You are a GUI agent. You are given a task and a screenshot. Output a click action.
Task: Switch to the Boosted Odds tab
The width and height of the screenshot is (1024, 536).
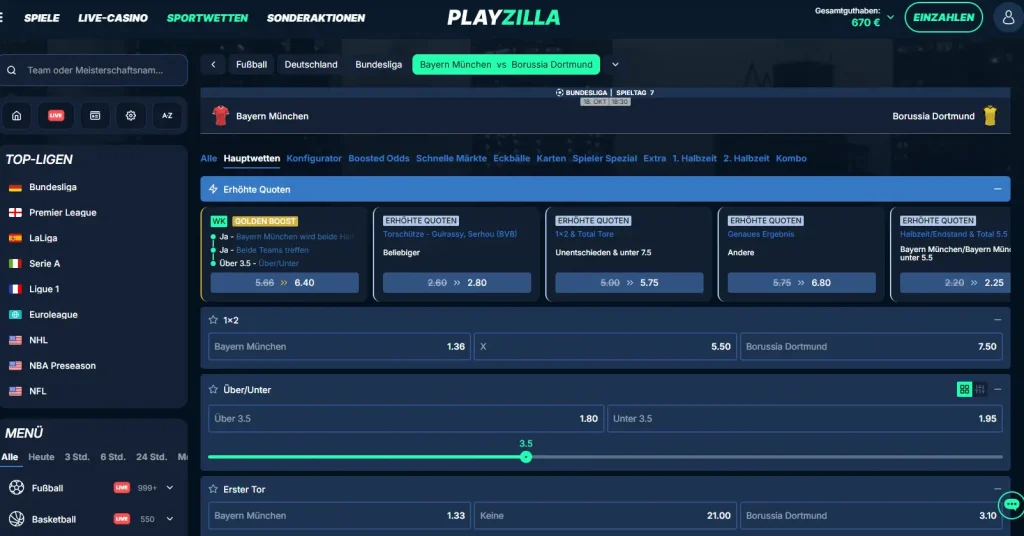[x=379, y=159]
